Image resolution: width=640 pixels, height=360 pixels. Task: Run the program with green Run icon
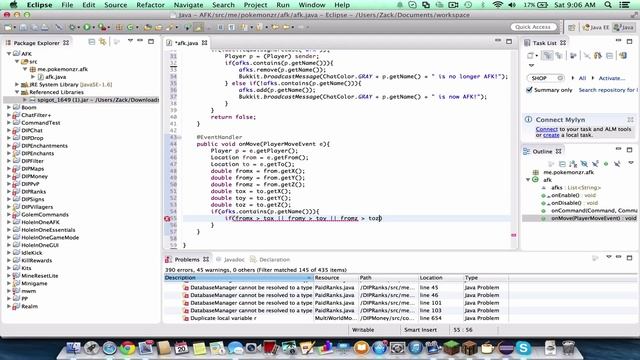pos(87,27)
